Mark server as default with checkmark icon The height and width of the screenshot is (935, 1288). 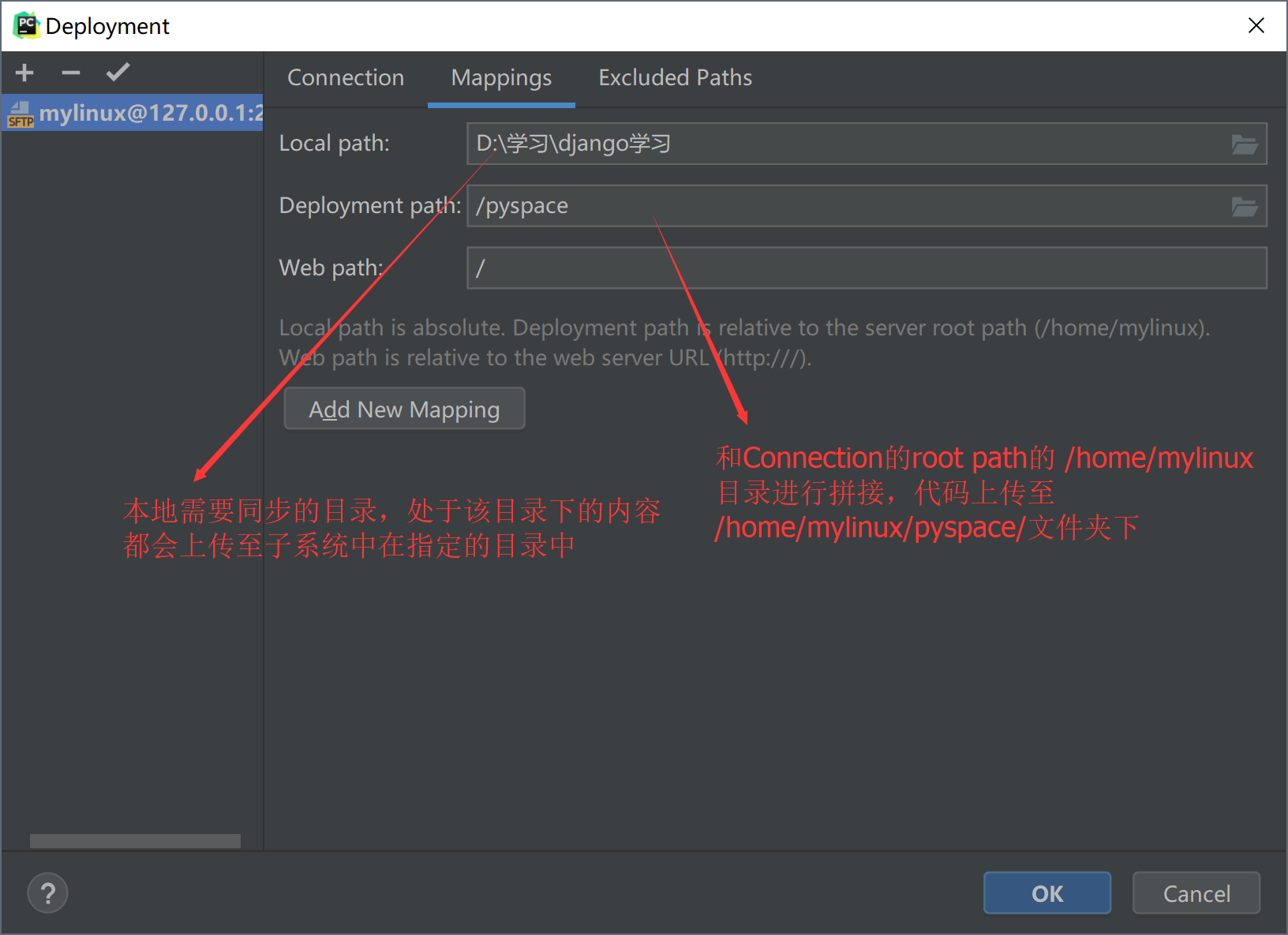tap(118, 73)
